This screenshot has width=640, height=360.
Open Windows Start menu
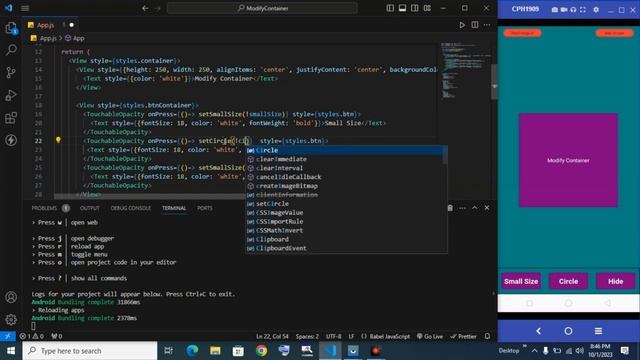coord(11,351)
